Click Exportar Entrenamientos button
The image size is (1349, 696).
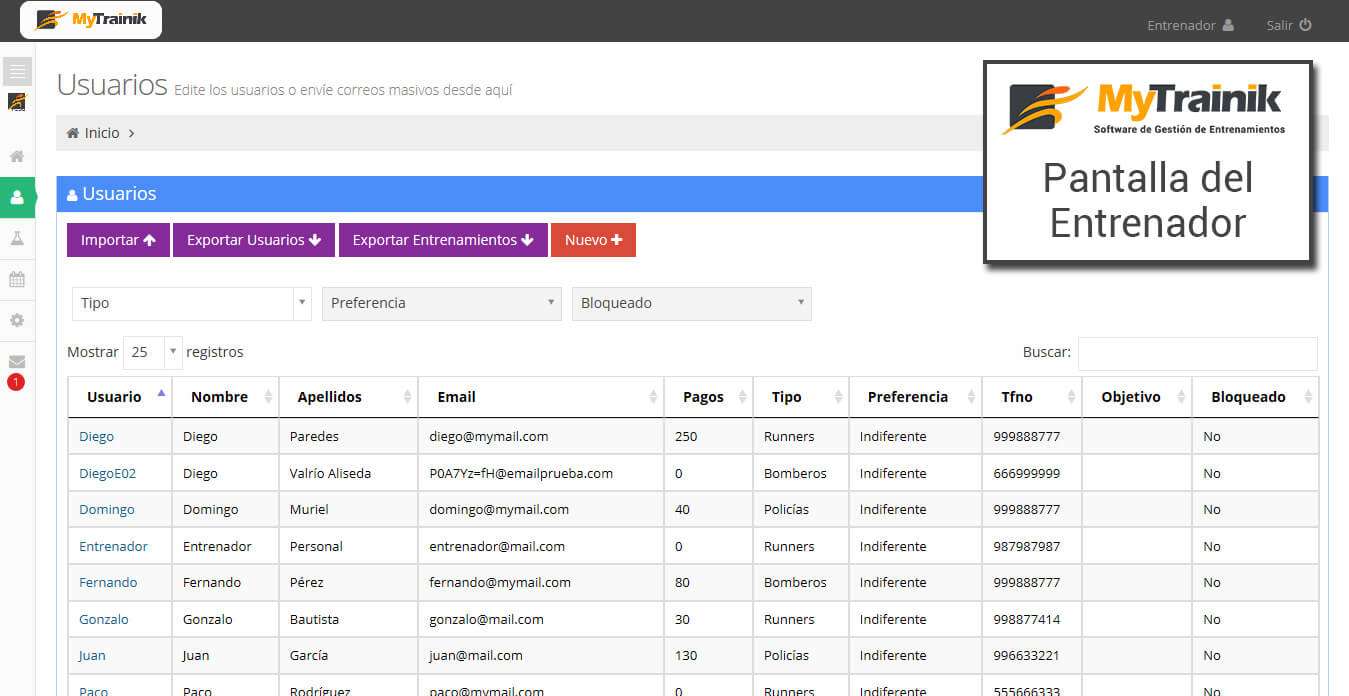pos(443,240)
